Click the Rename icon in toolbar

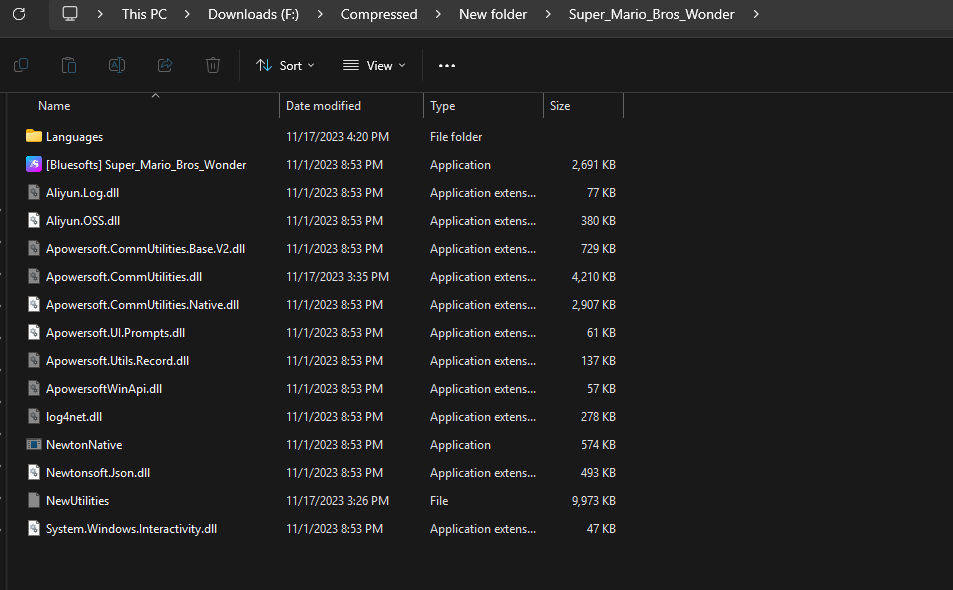[x=117, y=65]
